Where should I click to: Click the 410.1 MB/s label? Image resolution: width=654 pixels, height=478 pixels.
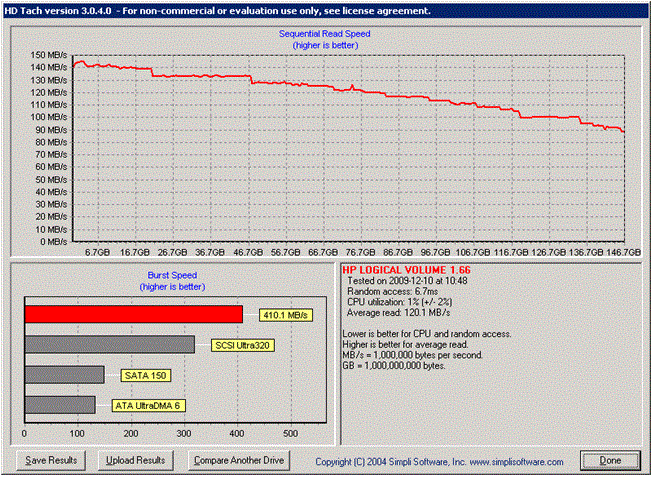[x=286, y=315]
